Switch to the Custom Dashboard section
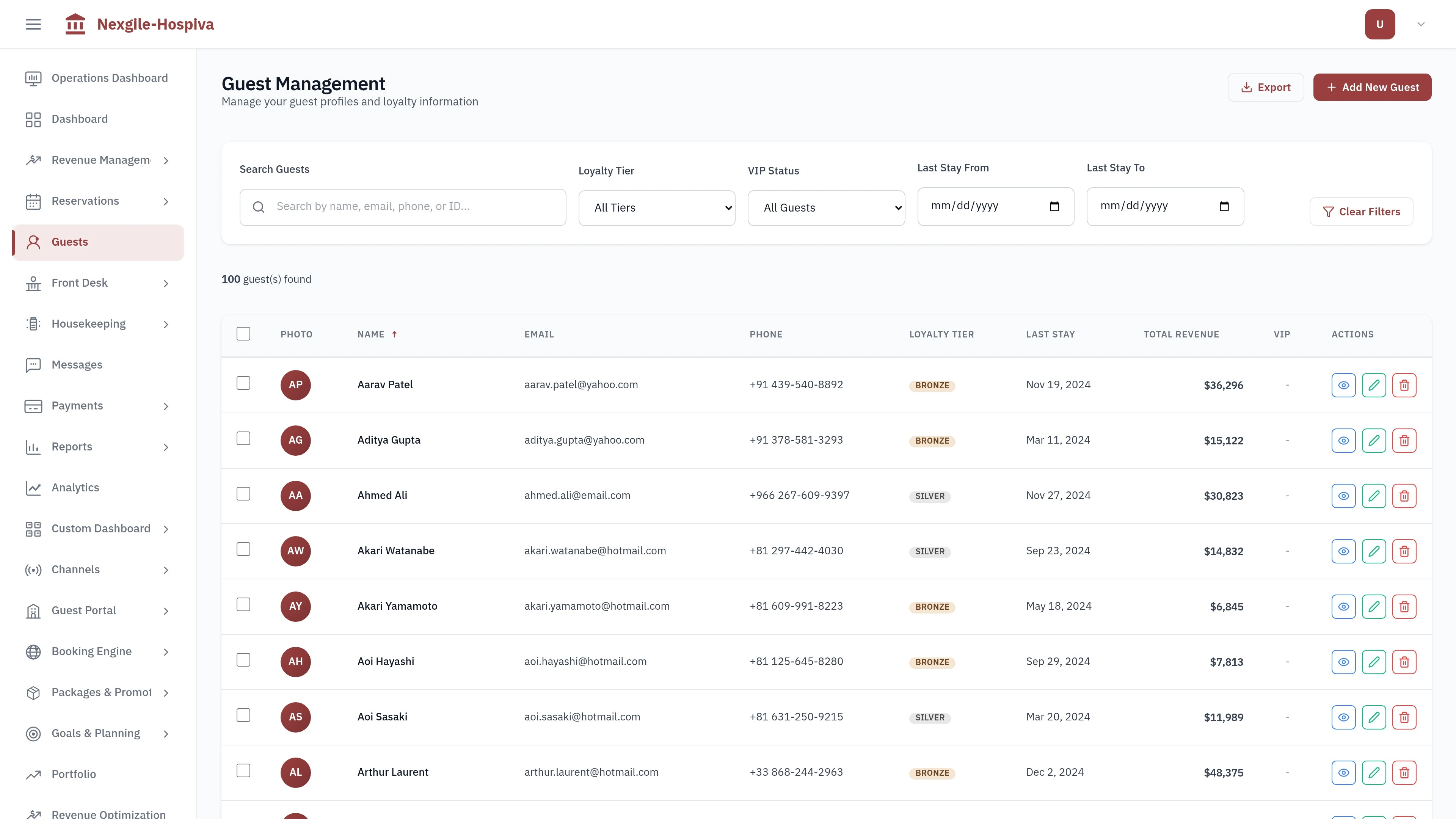Viewport: 1456px width, 819px height. click(x=100, y=529)
